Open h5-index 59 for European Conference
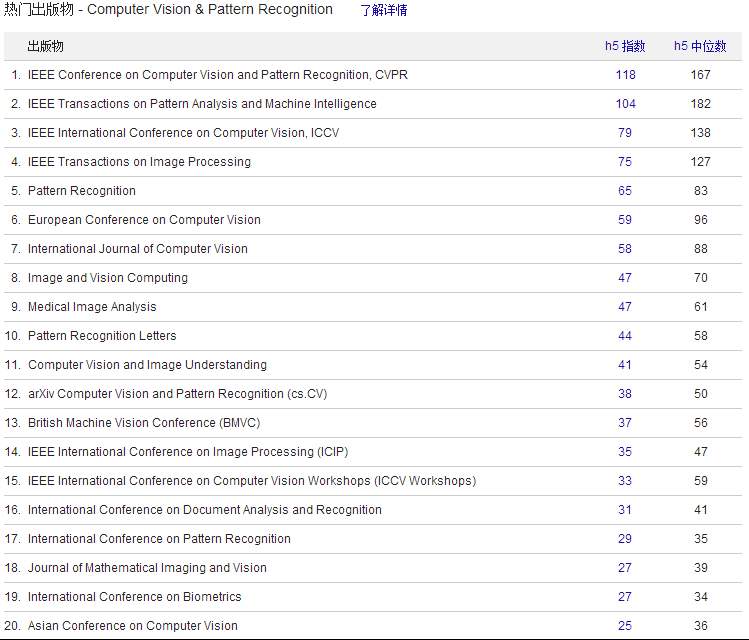 [x=625, y=220]
